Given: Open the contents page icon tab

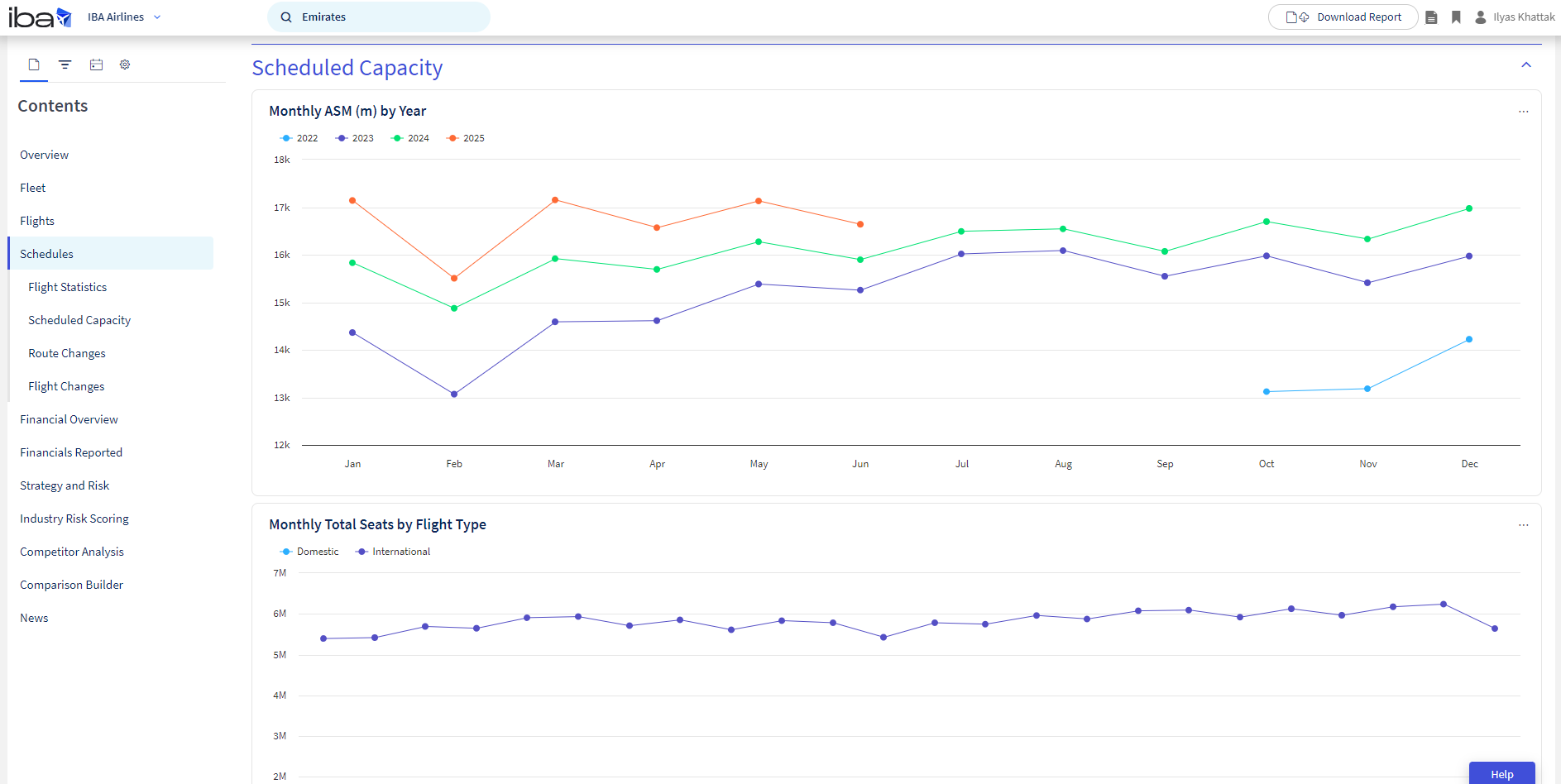Looking at the screenshot, I should (x=34, y=65).
